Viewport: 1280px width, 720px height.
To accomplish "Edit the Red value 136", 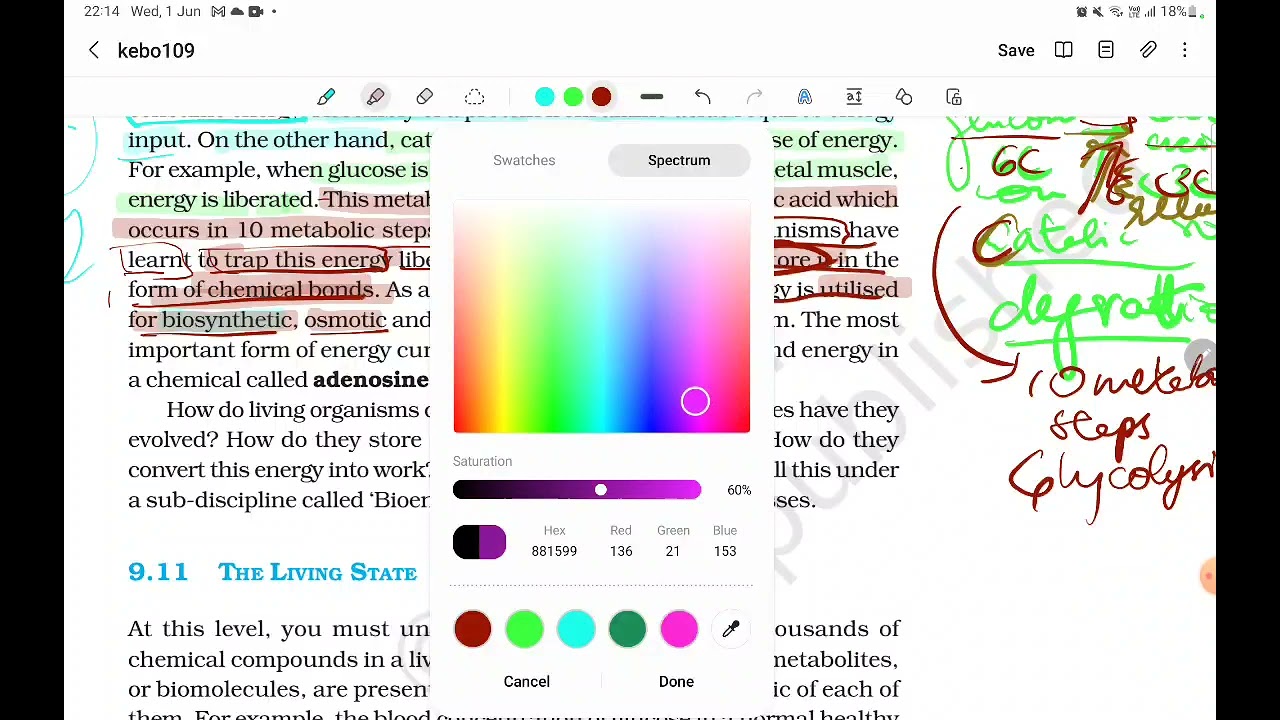I will pyautogui.click(x=621, y=551).
